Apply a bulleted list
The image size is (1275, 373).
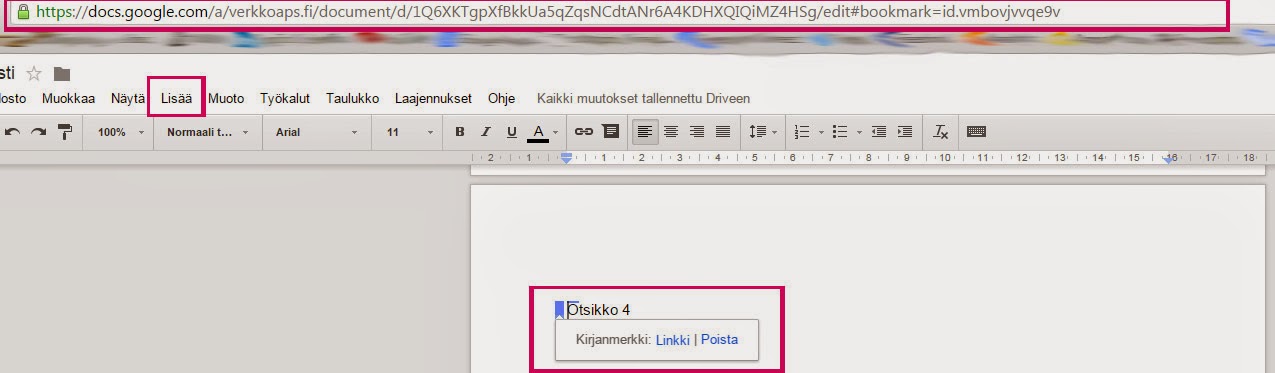pyautogui.click(x=840, y=132)
